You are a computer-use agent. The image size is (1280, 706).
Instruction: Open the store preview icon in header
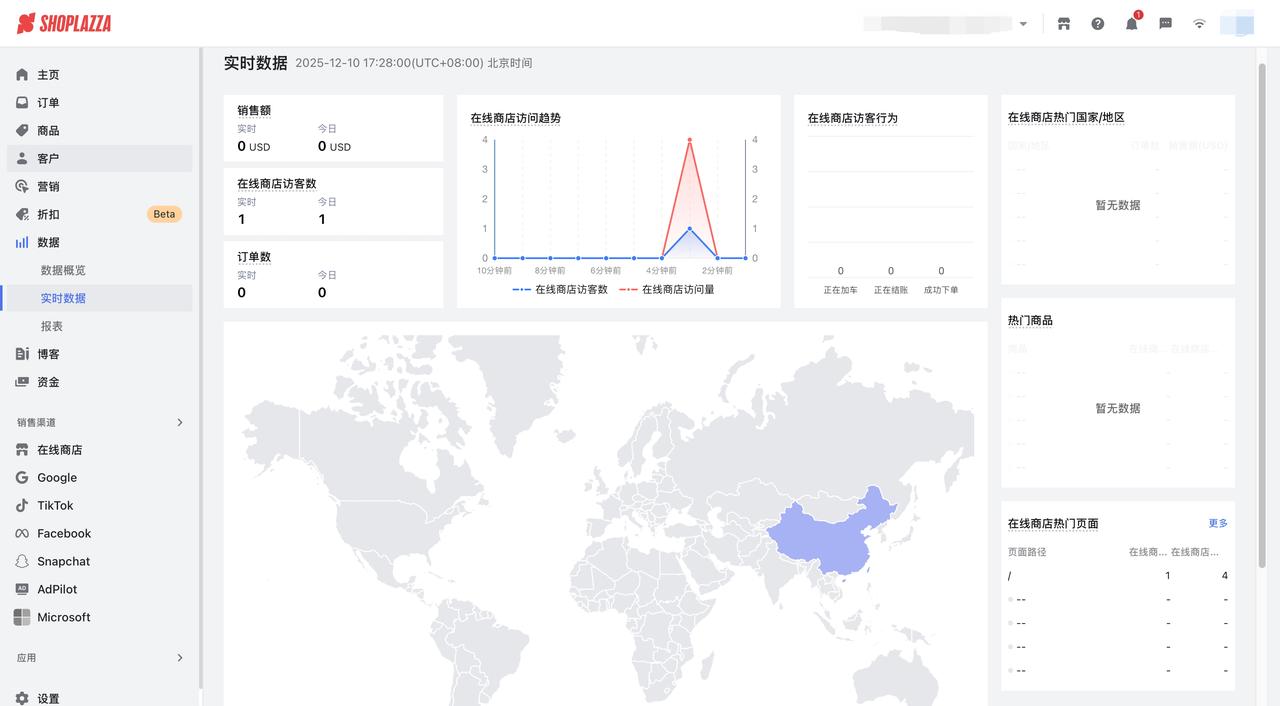[1064, 24]
